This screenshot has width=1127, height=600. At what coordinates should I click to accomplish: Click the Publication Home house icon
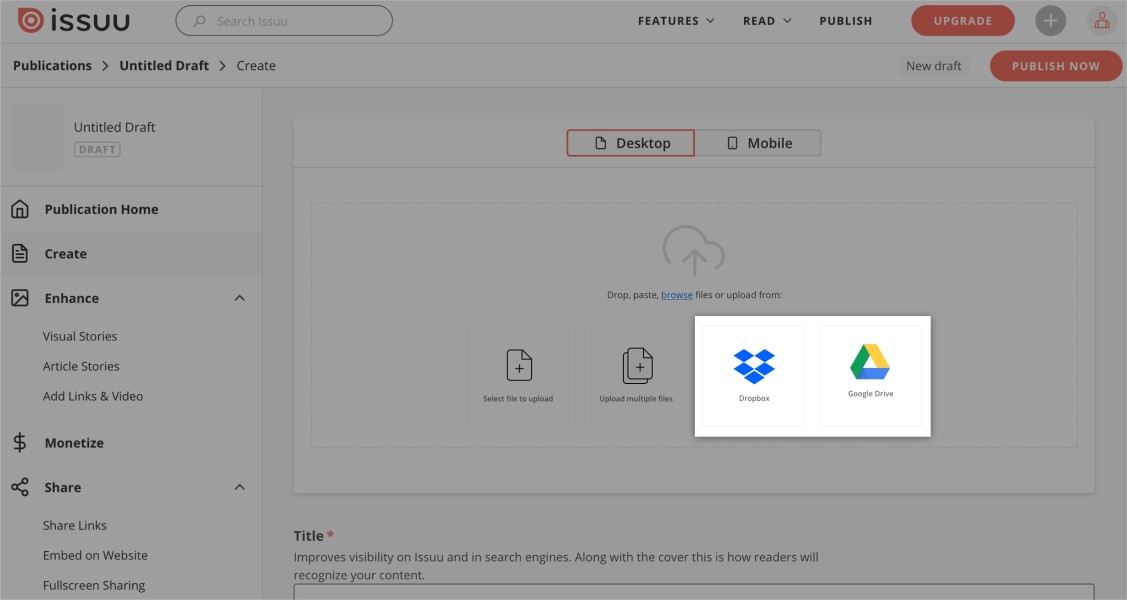[x=20, y=209]
